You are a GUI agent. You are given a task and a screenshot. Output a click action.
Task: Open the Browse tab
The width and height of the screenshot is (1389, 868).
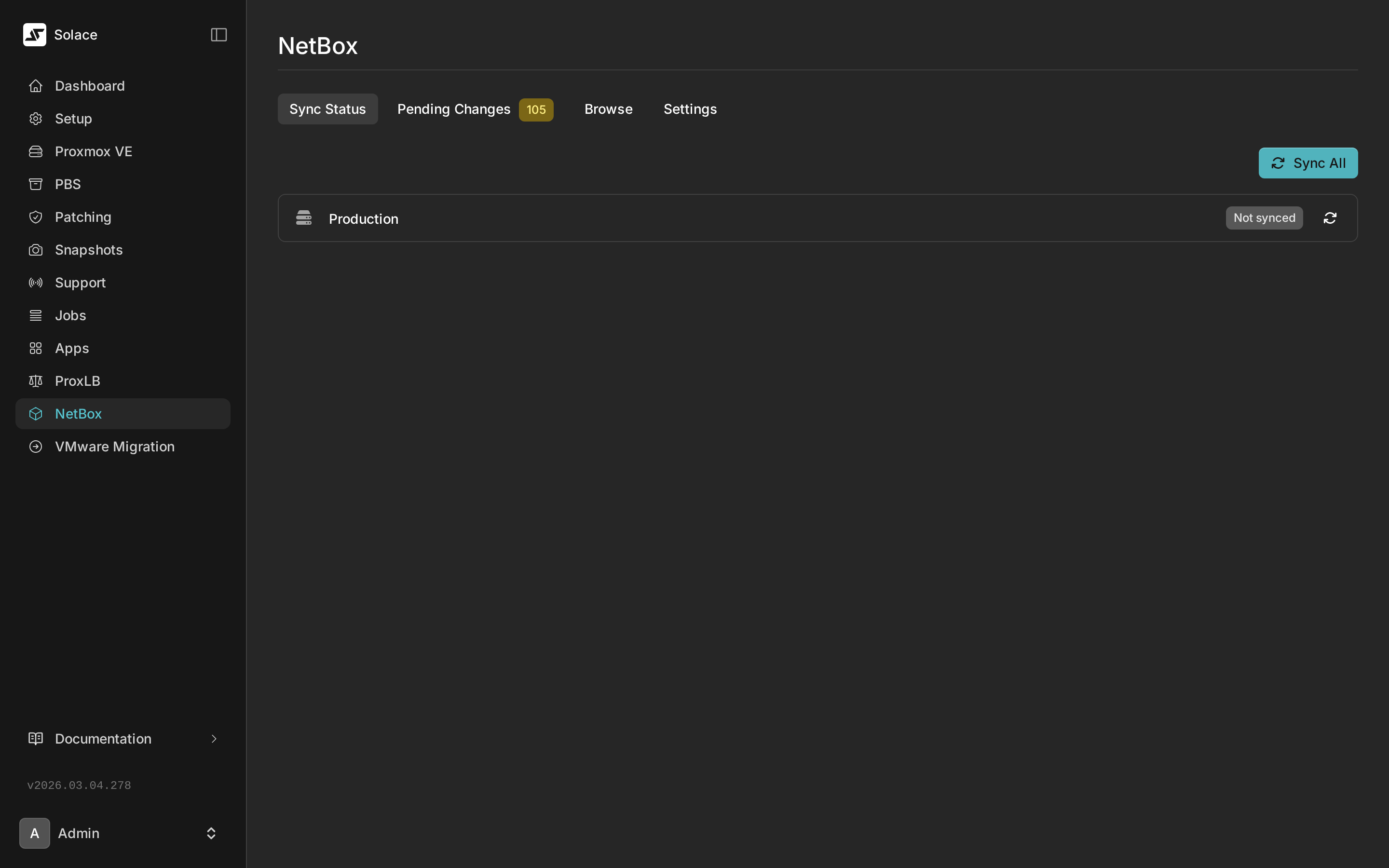point(608,109)
